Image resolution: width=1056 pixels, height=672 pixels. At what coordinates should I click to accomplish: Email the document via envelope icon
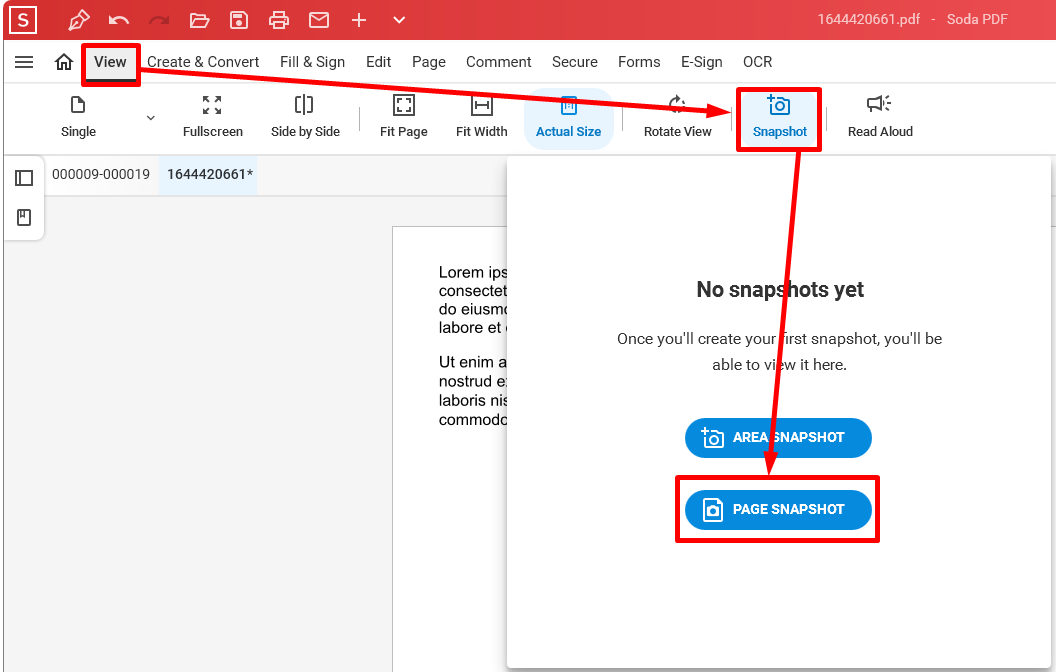(x=319, y=20)
